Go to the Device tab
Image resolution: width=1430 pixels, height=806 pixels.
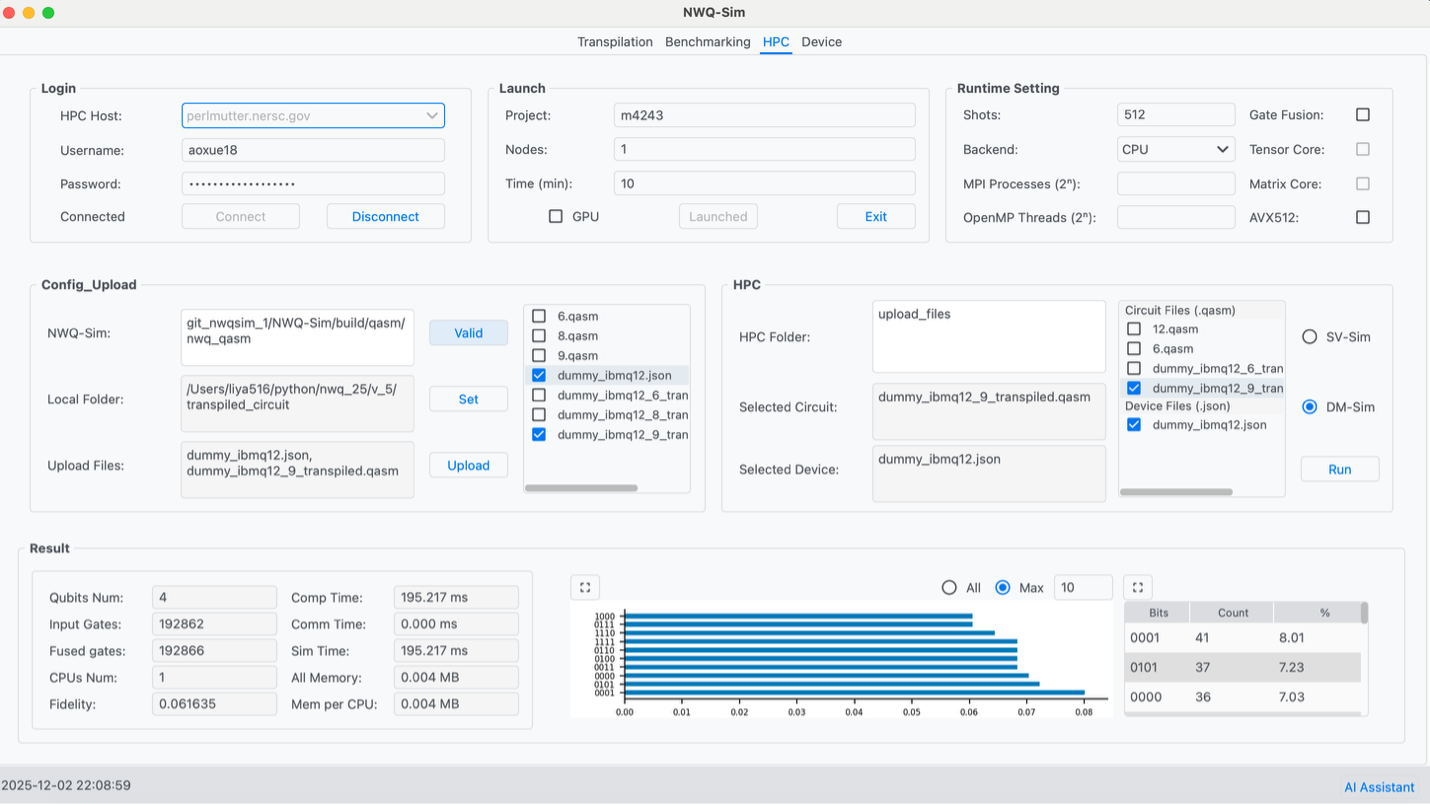point(821,42)
